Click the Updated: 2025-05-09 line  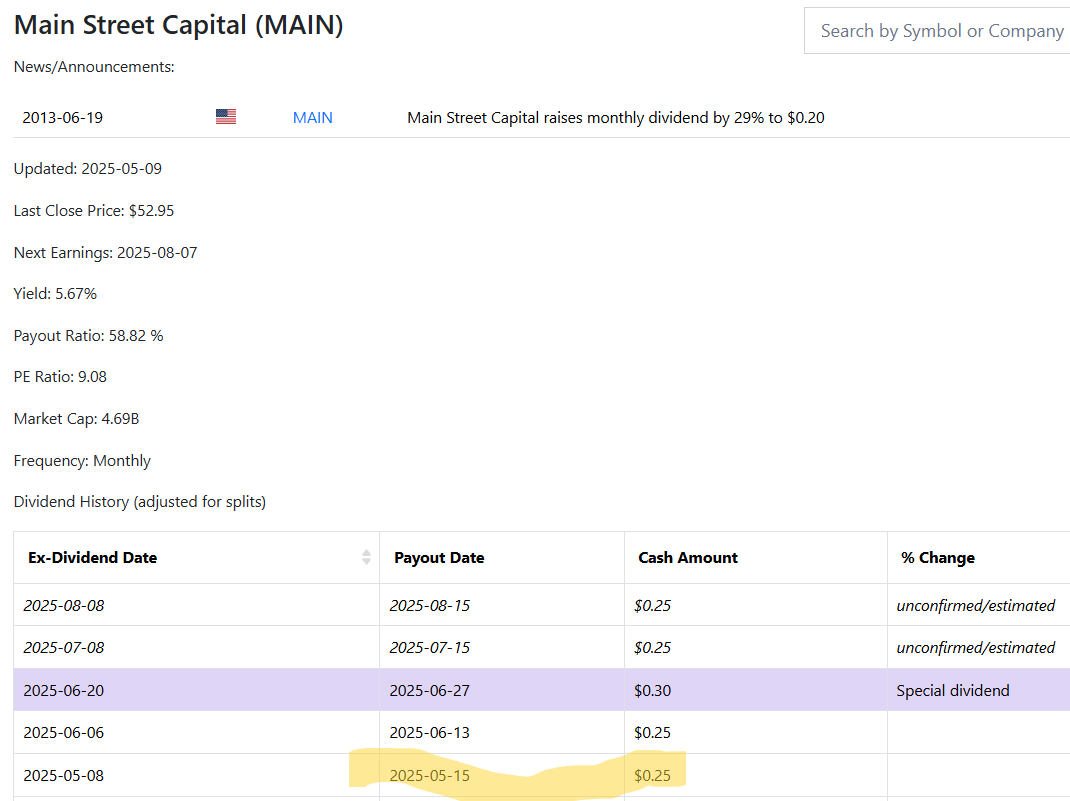pos(88,169)
